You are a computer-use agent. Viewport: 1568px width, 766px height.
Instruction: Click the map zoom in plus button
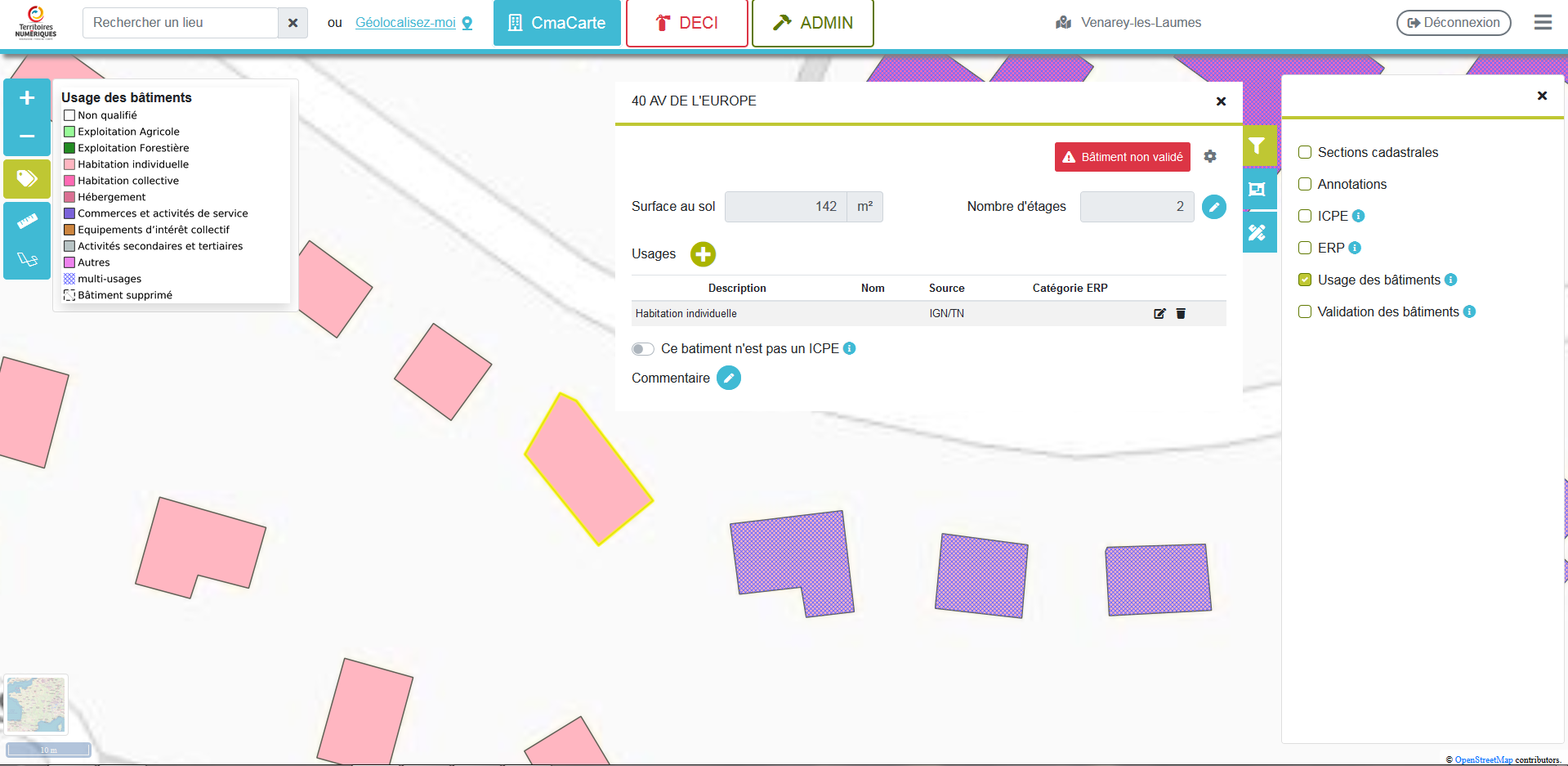[27, 98]
